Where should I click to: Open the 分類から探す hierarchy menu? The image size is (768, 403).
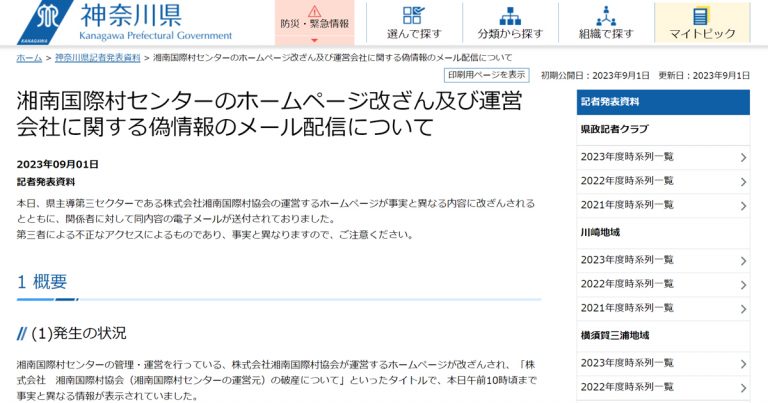pos(510,22)
